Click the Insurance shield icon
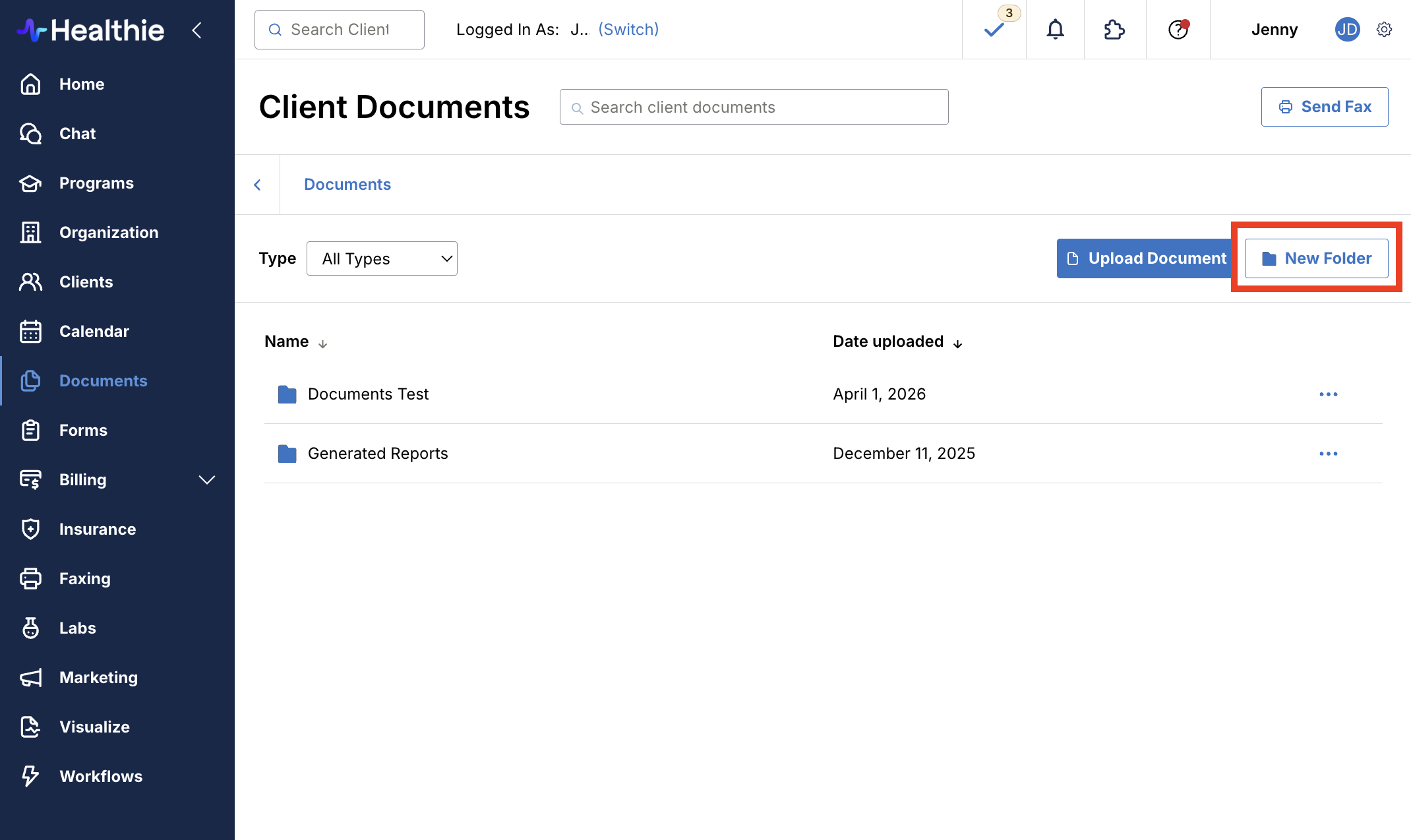The width and height of the screenshot is (1411, 840). point(30,529)
